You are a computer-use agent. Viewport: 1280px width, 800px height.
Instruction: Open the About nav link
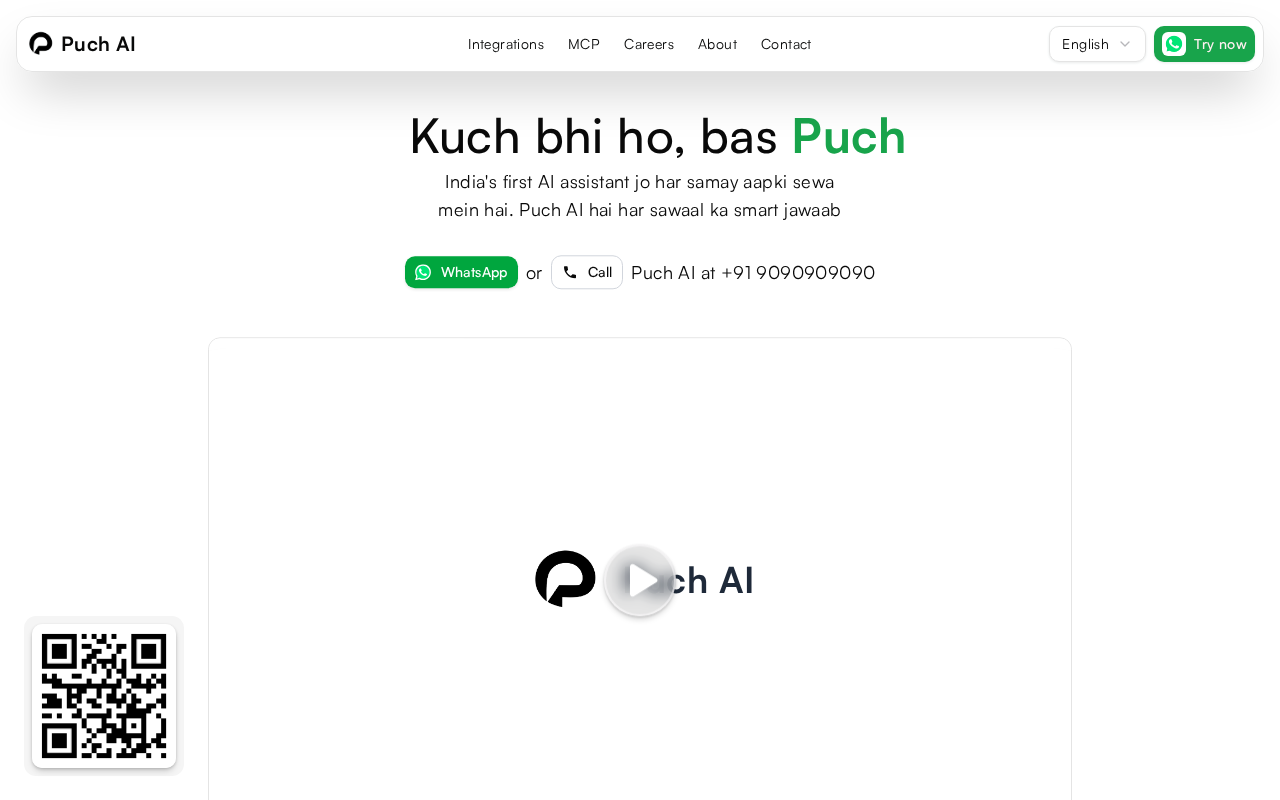coord(717,44)
